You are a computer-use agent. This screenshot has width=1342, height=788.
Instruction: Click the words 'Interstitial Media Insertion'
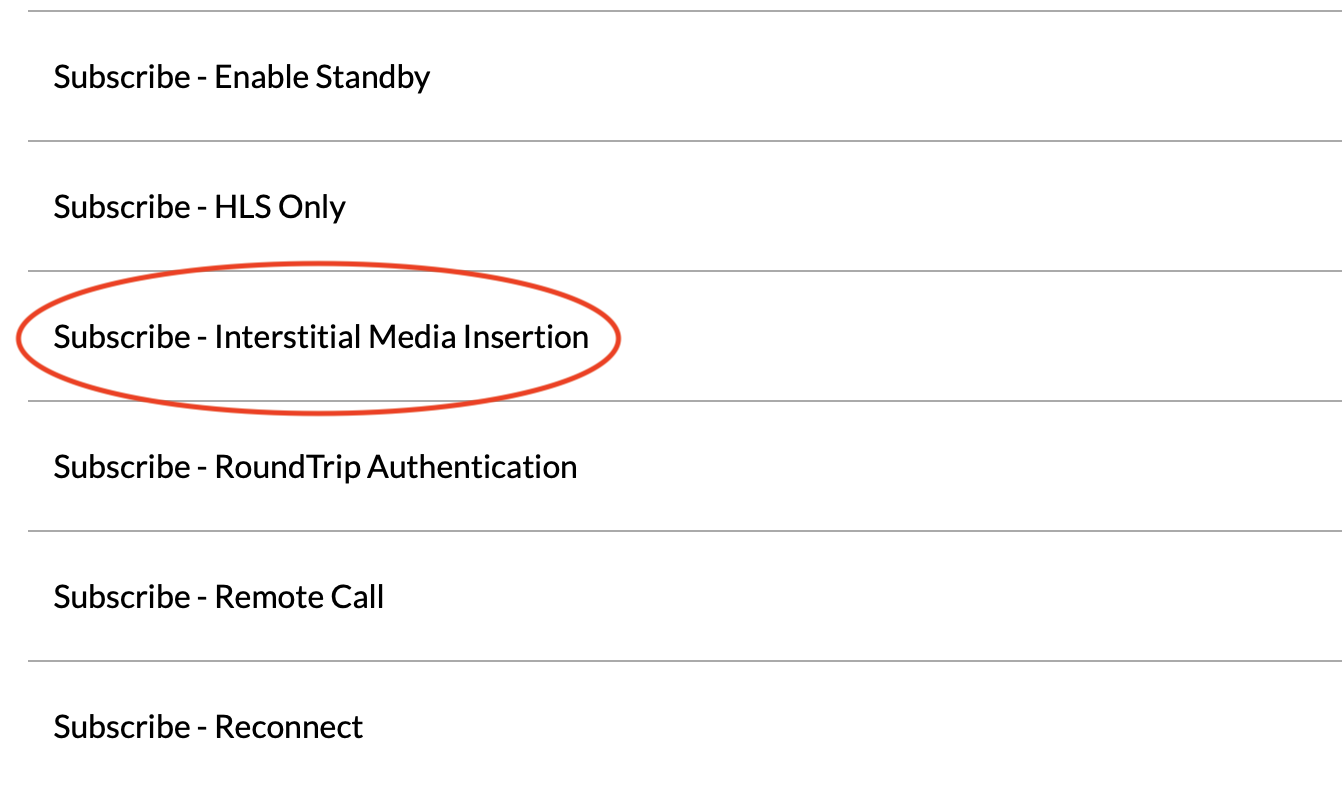click(x=401, y=337)
